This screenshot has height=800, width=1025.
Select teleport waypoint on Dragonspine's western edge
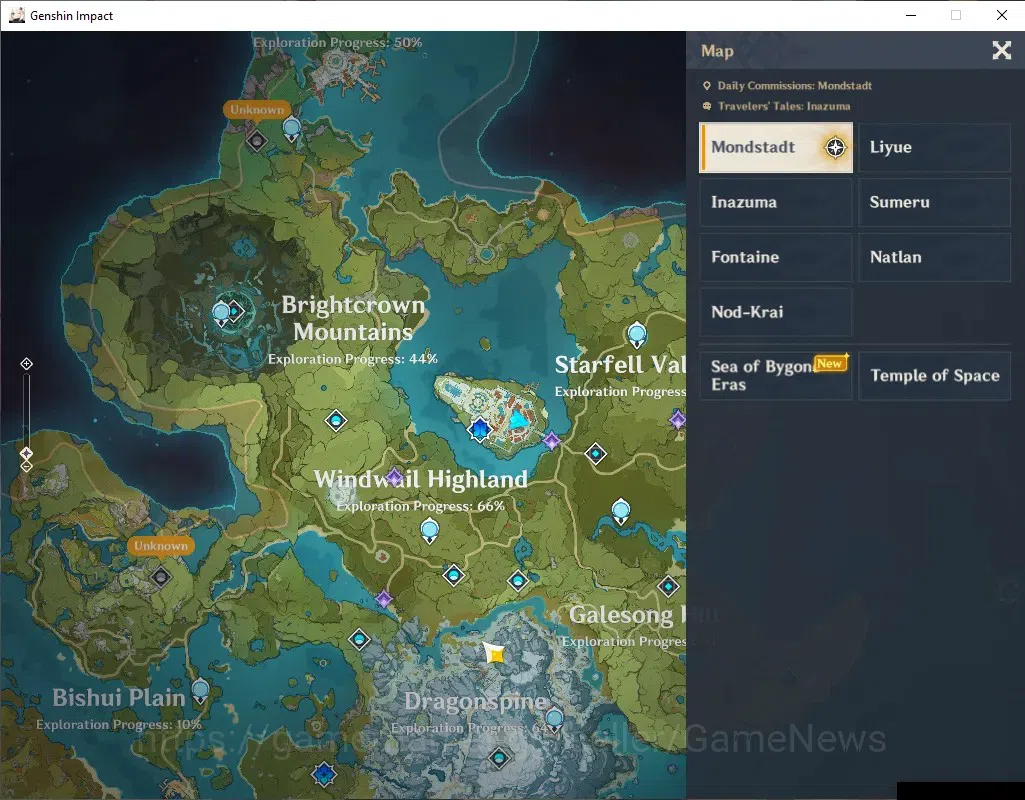(x=360, y=639)
